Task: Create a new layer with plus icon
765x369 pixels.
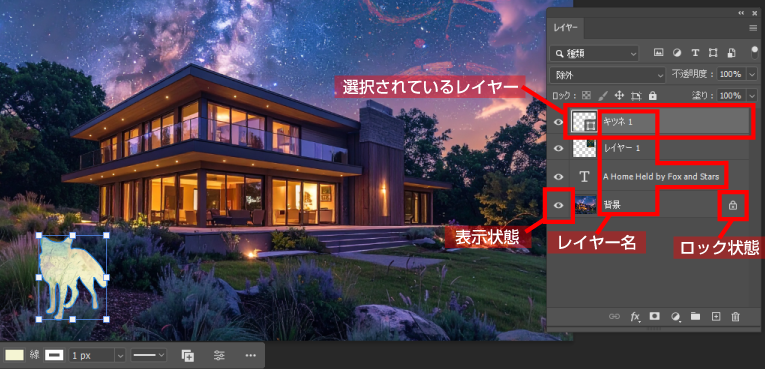Action: click(716, 317)
